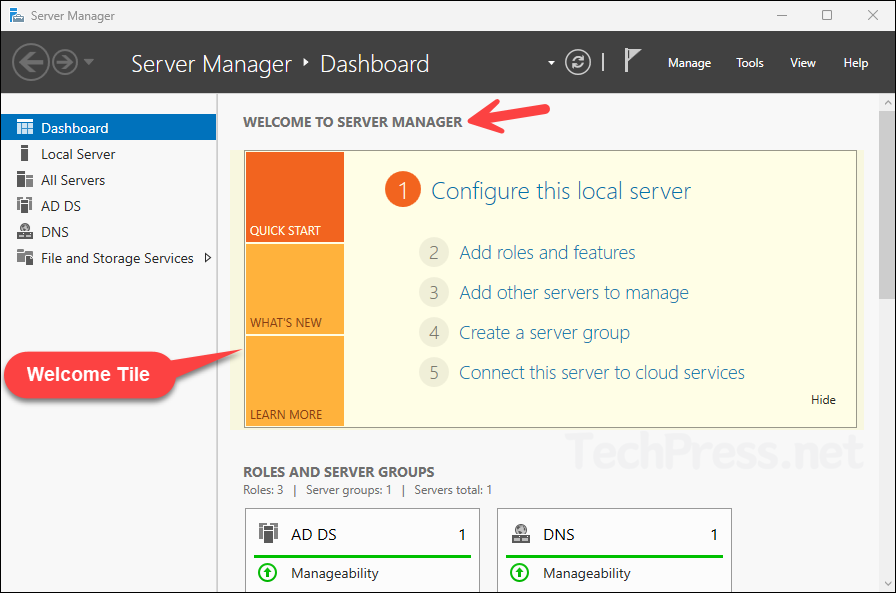Open the Tools menu
The width and height of the screenshot is (896, 593).
(749, 62)
